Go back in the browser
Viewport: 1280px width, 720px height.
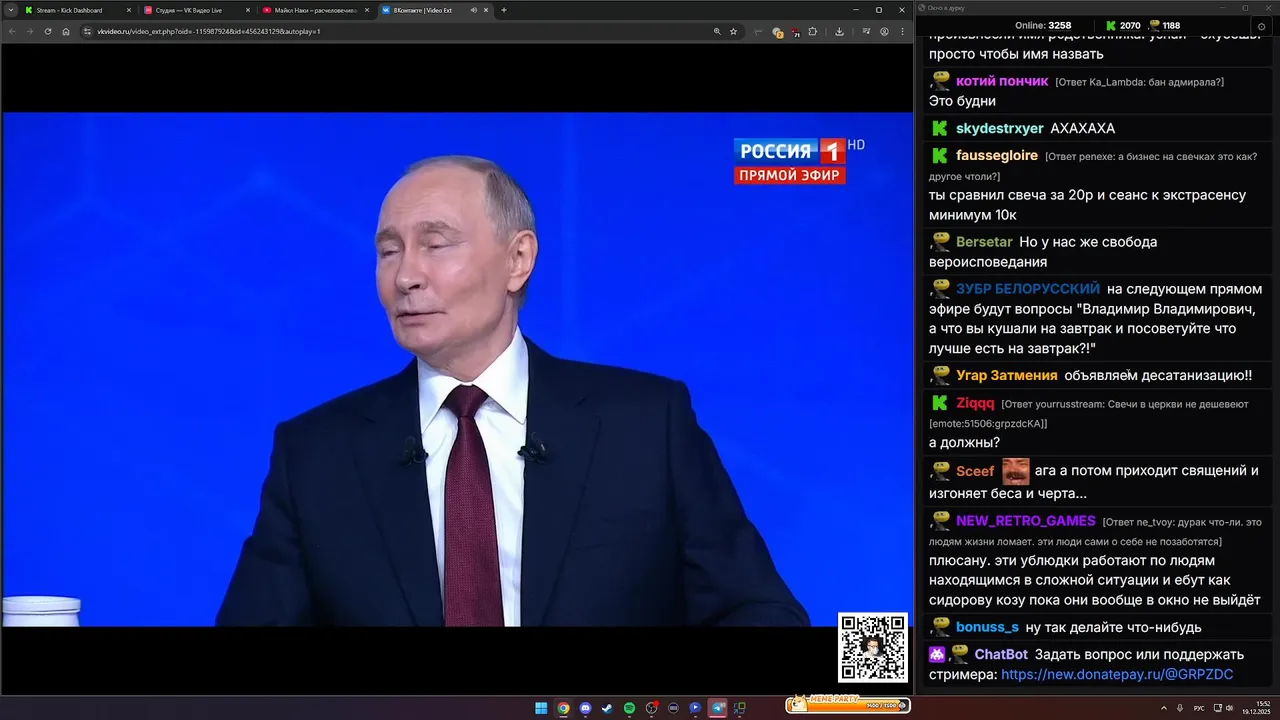[x=12, y=31]
